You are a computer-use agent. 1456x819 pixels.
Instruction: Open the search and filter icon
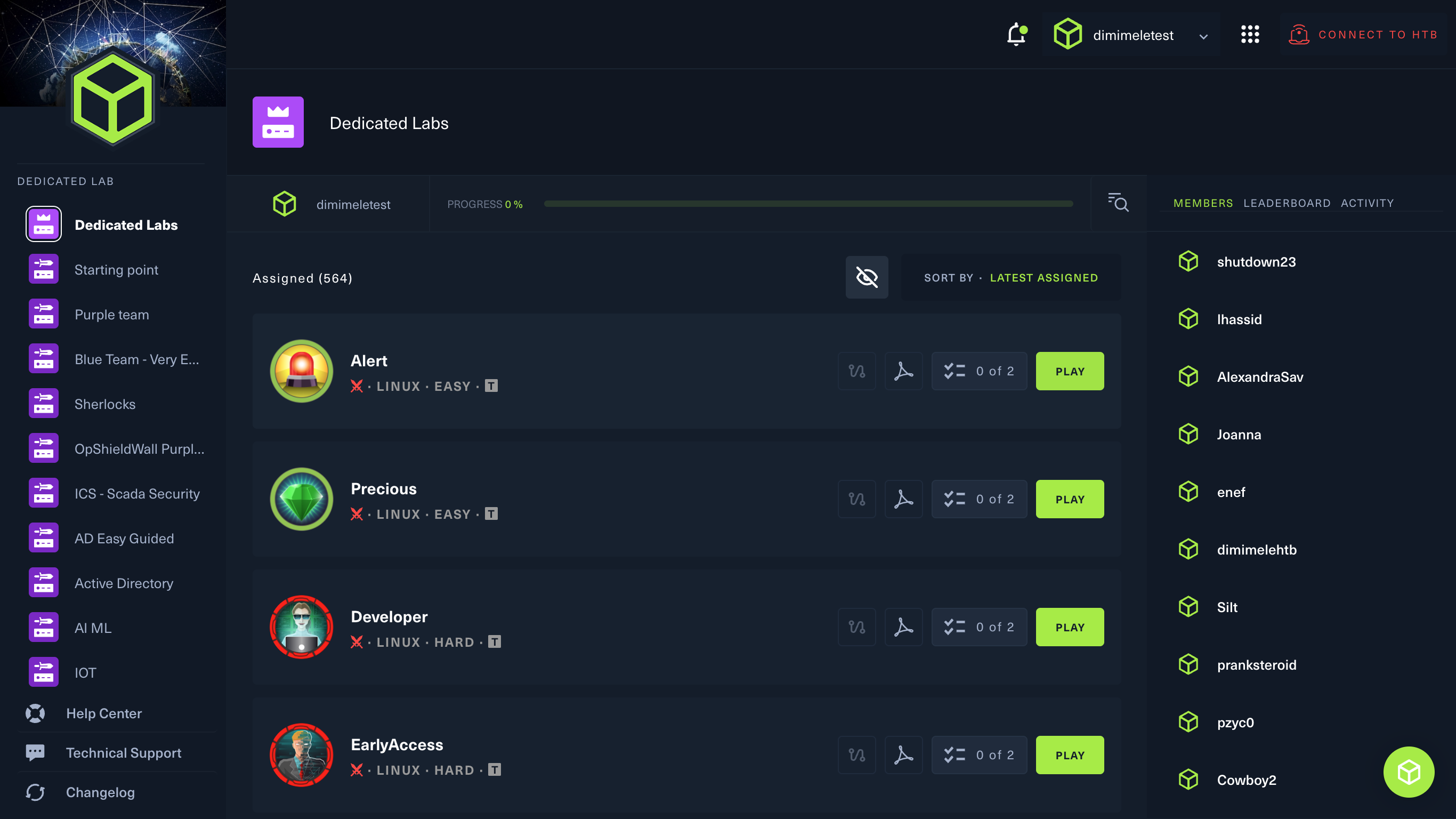(1118, 203)
